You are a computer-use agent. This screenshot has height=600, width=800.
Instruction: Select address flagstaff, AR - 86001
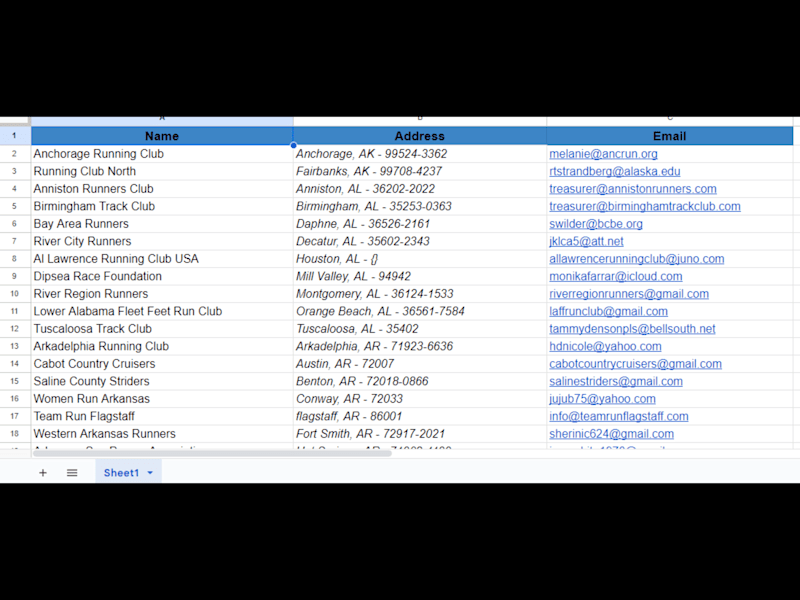click(x=419, y=416)
